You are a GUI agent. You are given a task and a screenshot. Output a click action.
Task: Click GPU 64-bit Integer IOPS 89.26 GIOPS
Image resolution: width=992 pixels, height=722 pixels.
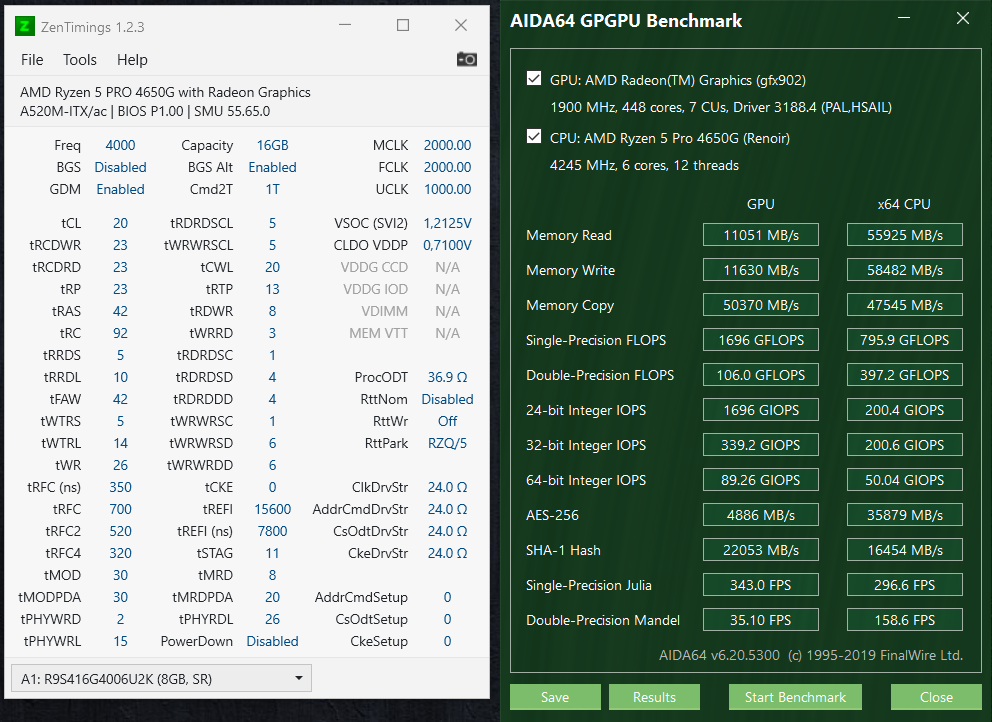[x=760, y=480]
